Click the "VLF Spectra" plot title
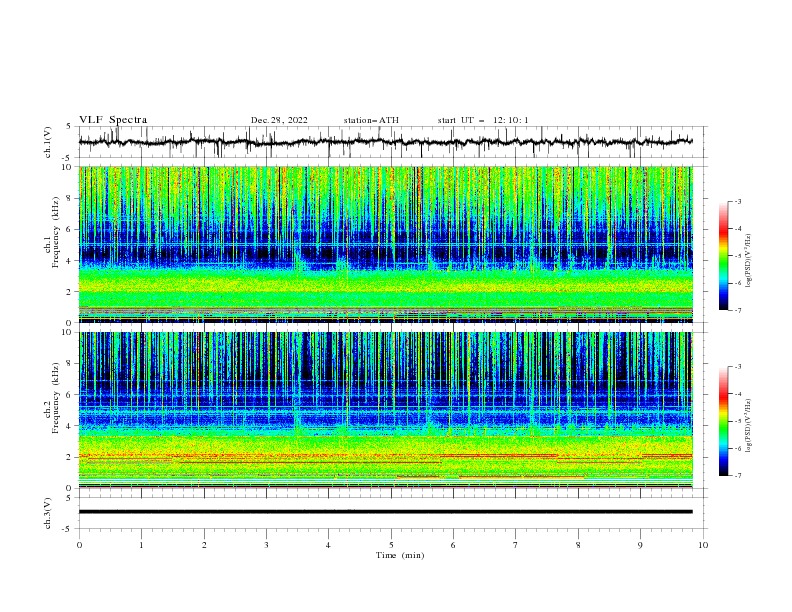792x612 pixels. coord(113,120)
